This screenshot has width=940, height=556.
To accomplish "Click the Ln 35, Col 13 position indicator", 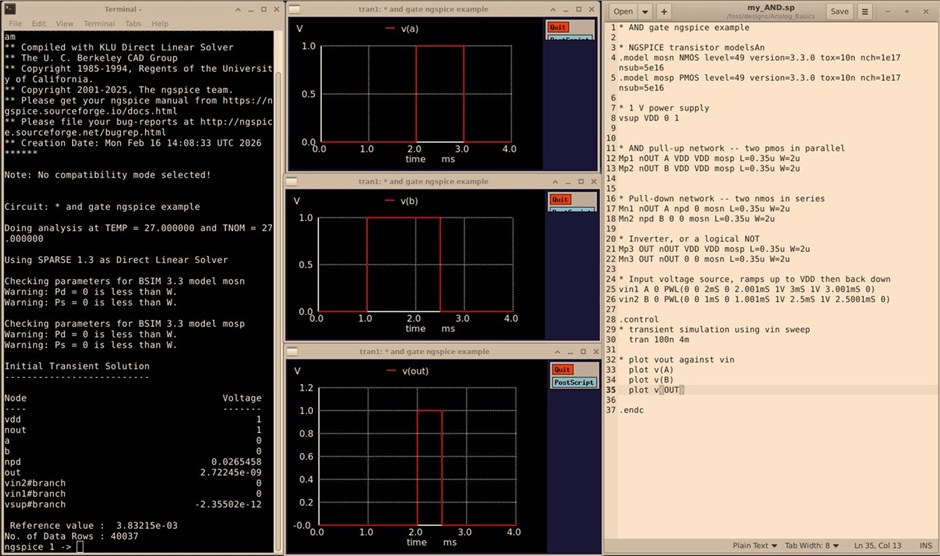I will coord(877,546).
